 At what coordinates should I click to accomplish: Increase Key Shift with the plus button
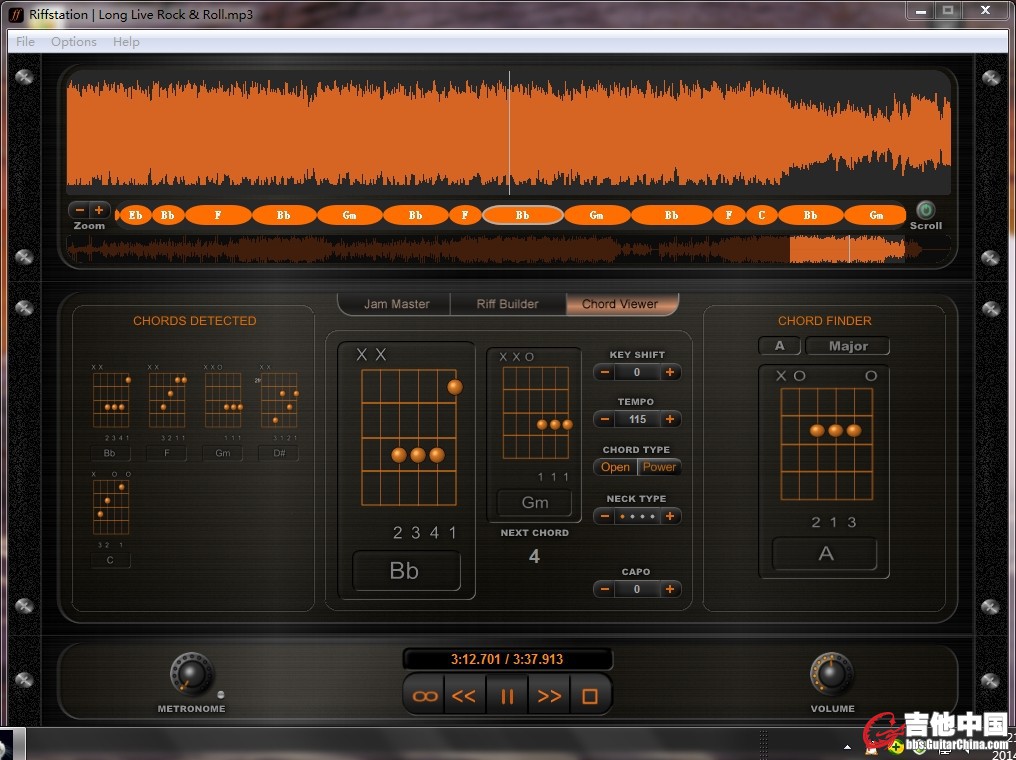click(670, 372)
